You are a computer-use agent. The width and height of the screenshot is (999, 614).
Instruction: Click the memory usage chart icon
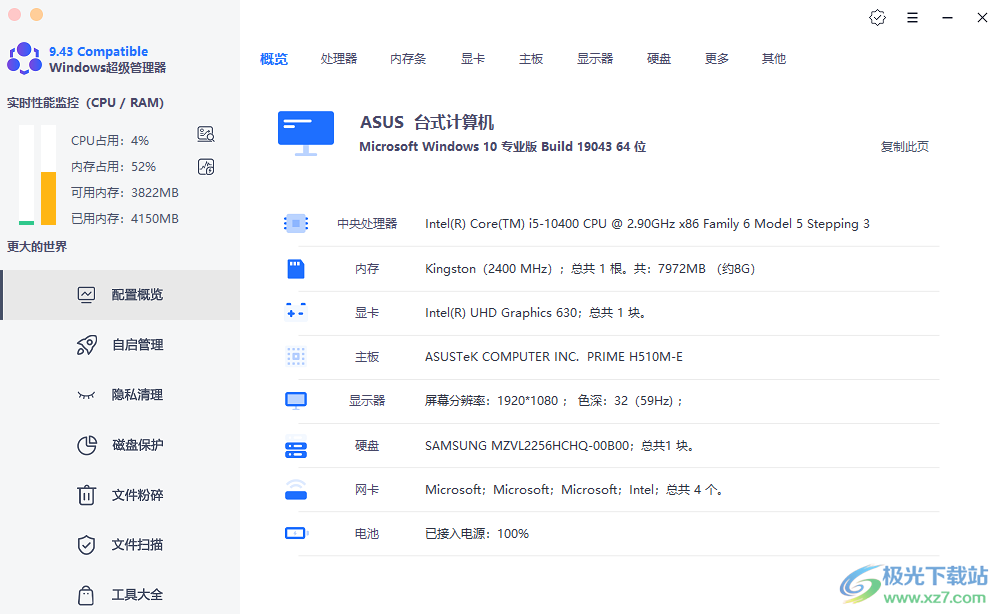click(206, 167)
